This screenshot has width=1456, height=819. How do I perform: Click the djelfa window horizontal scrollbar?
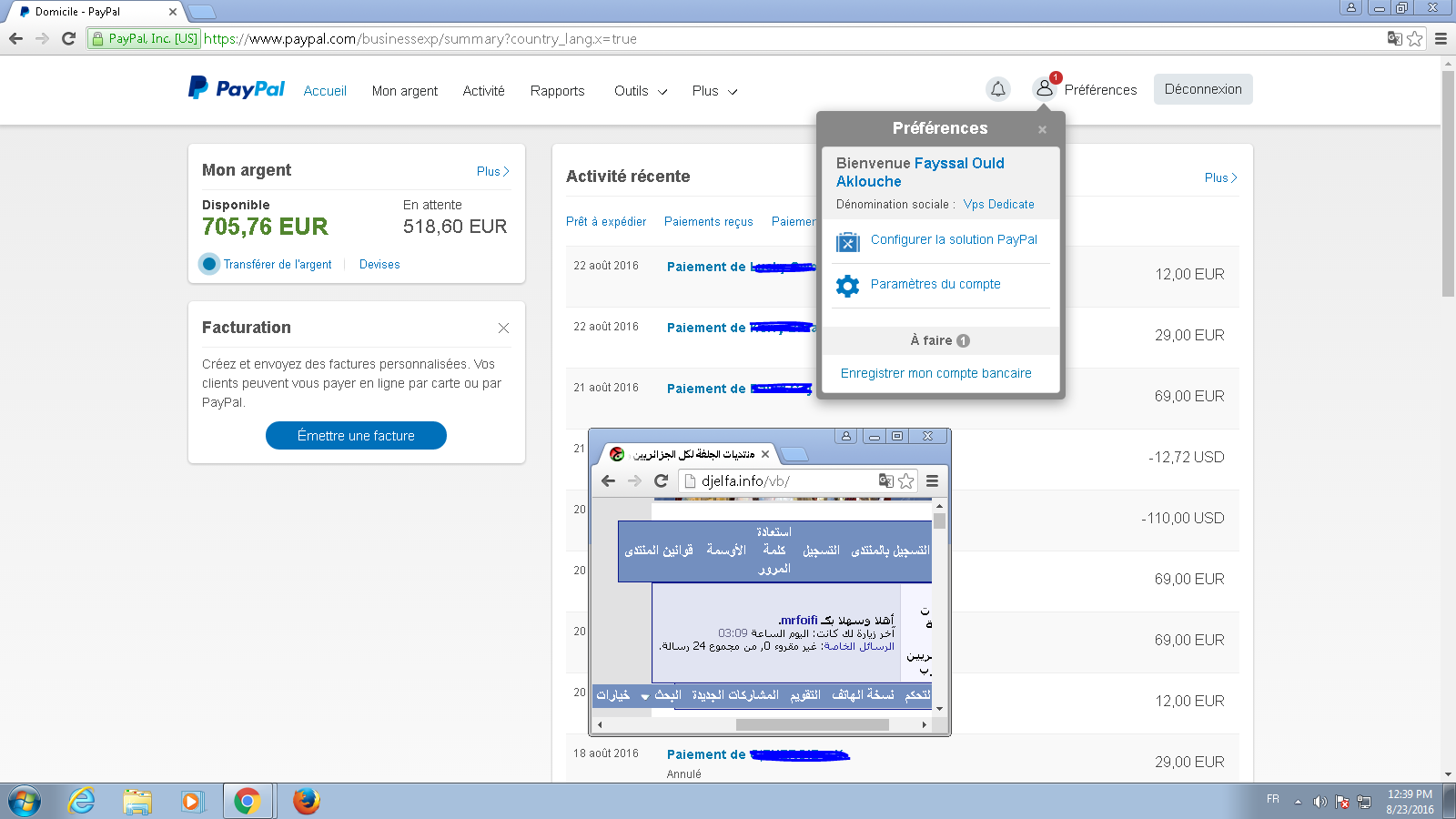click(x=813, y=725)
